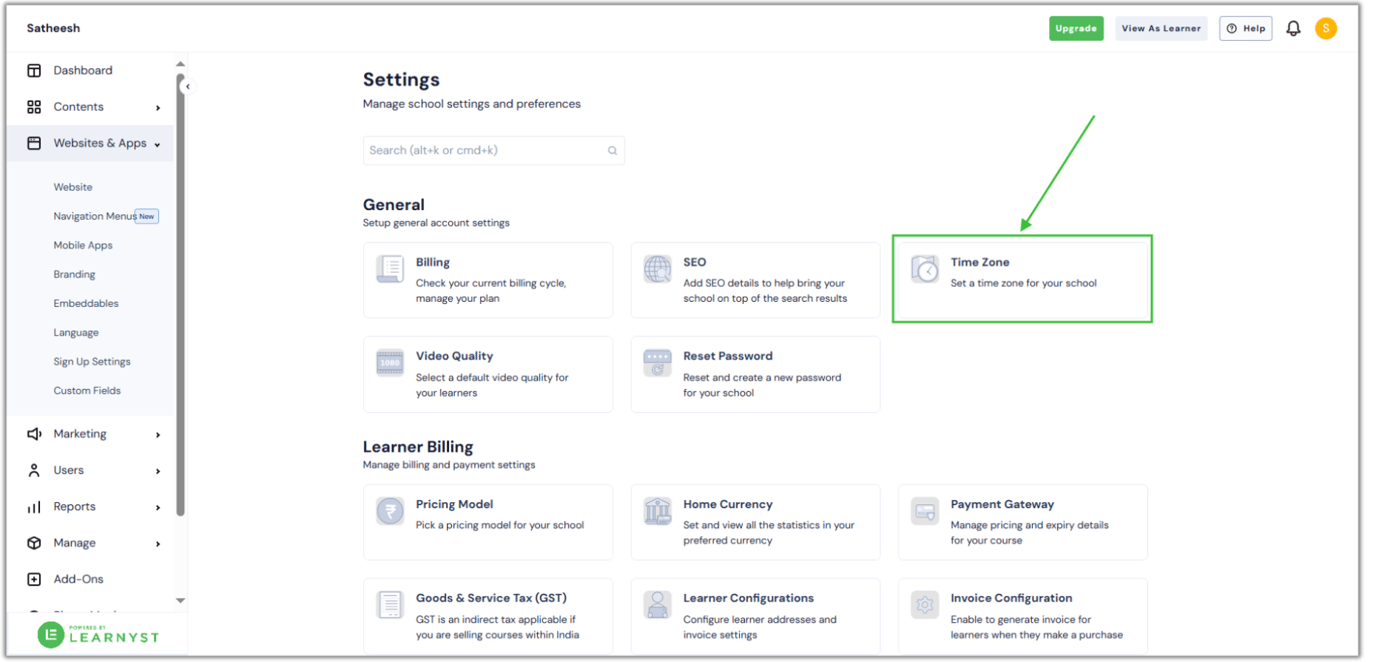Click the green Upgrade button

point(1076,29)
